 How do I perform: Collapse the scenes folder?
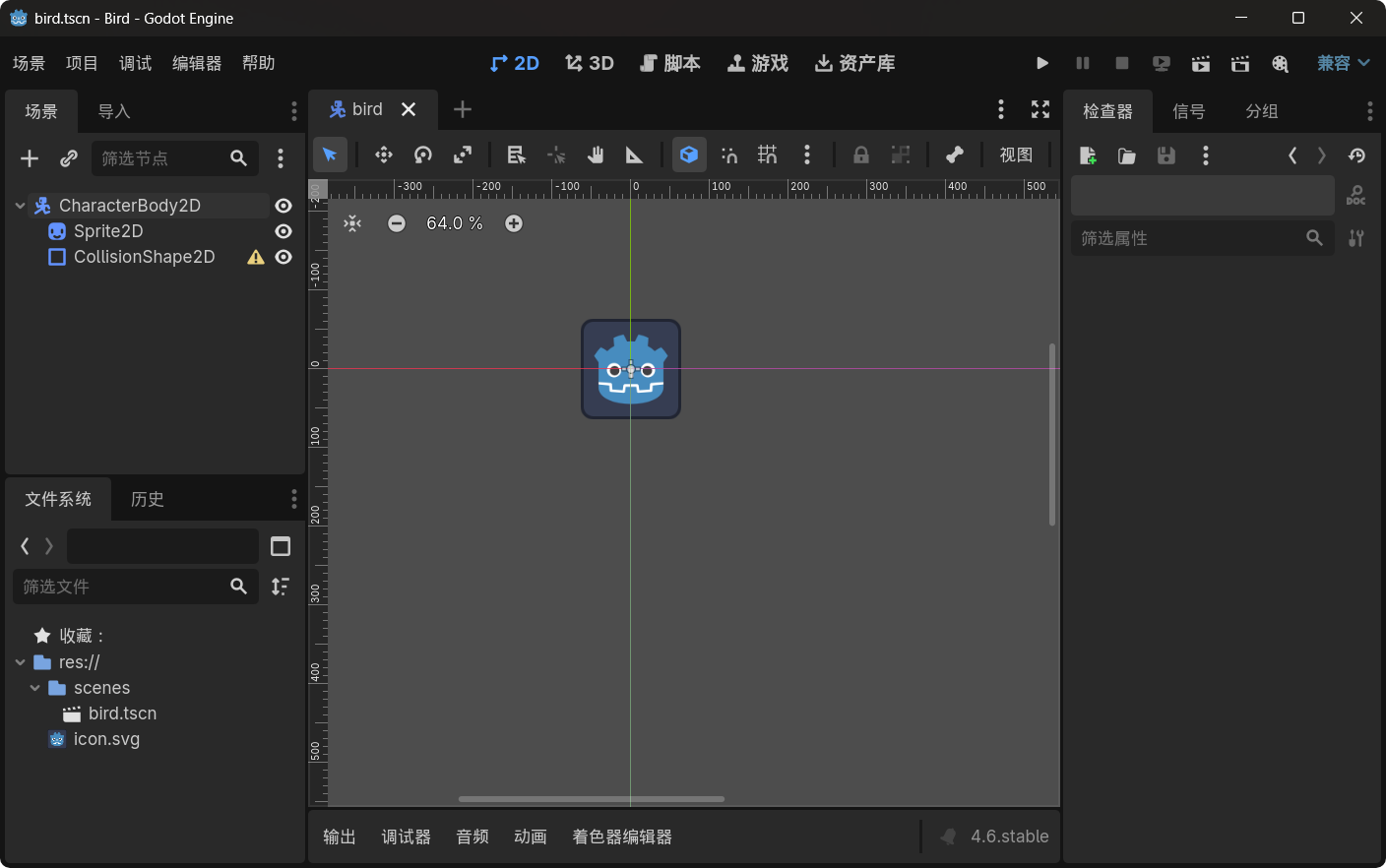[35, 688]
